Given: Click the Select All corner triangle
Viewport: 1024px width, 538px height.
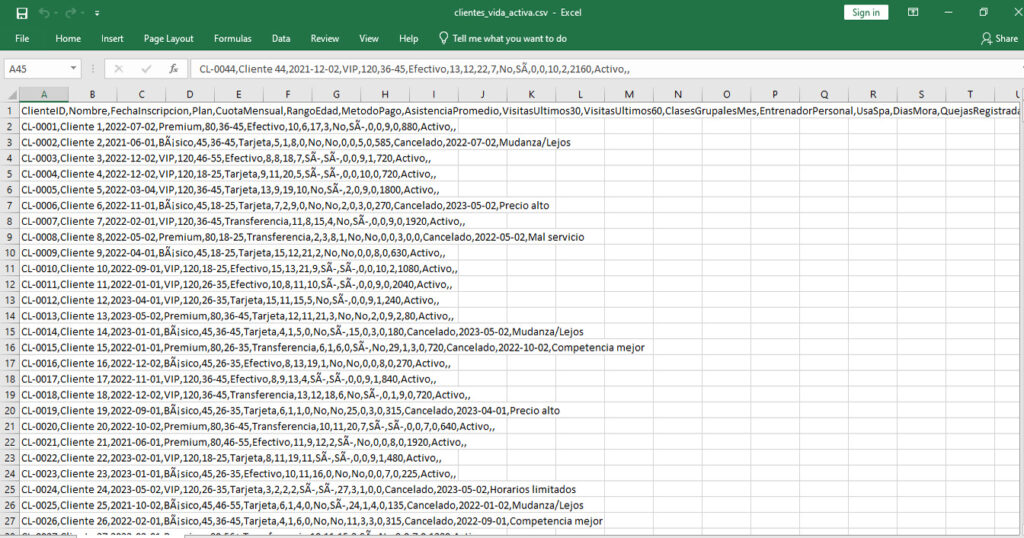Looking at the screenshot, I should [10, 94].
